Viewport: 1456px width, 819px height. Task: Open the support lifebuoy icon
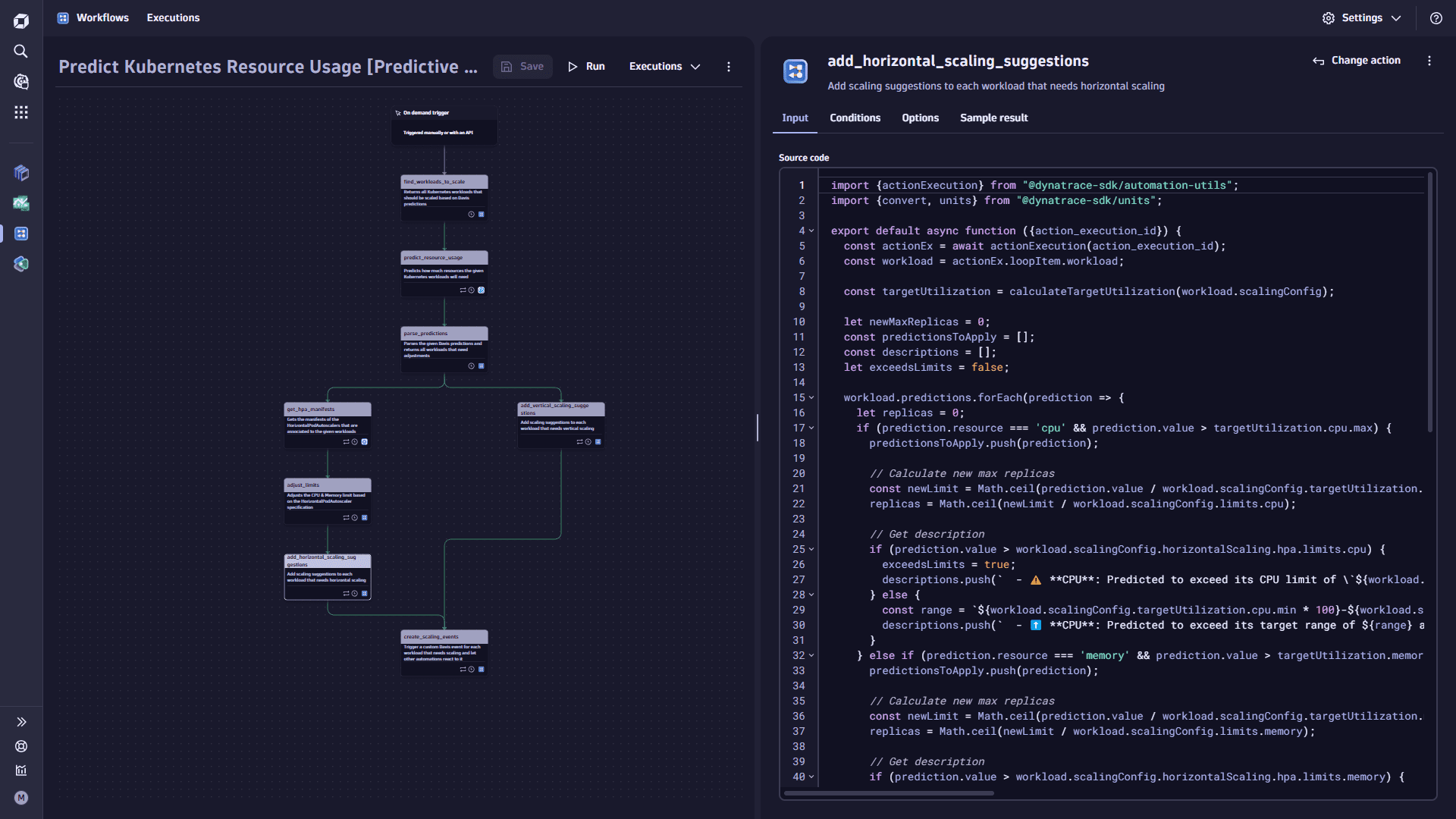(21, 746)
